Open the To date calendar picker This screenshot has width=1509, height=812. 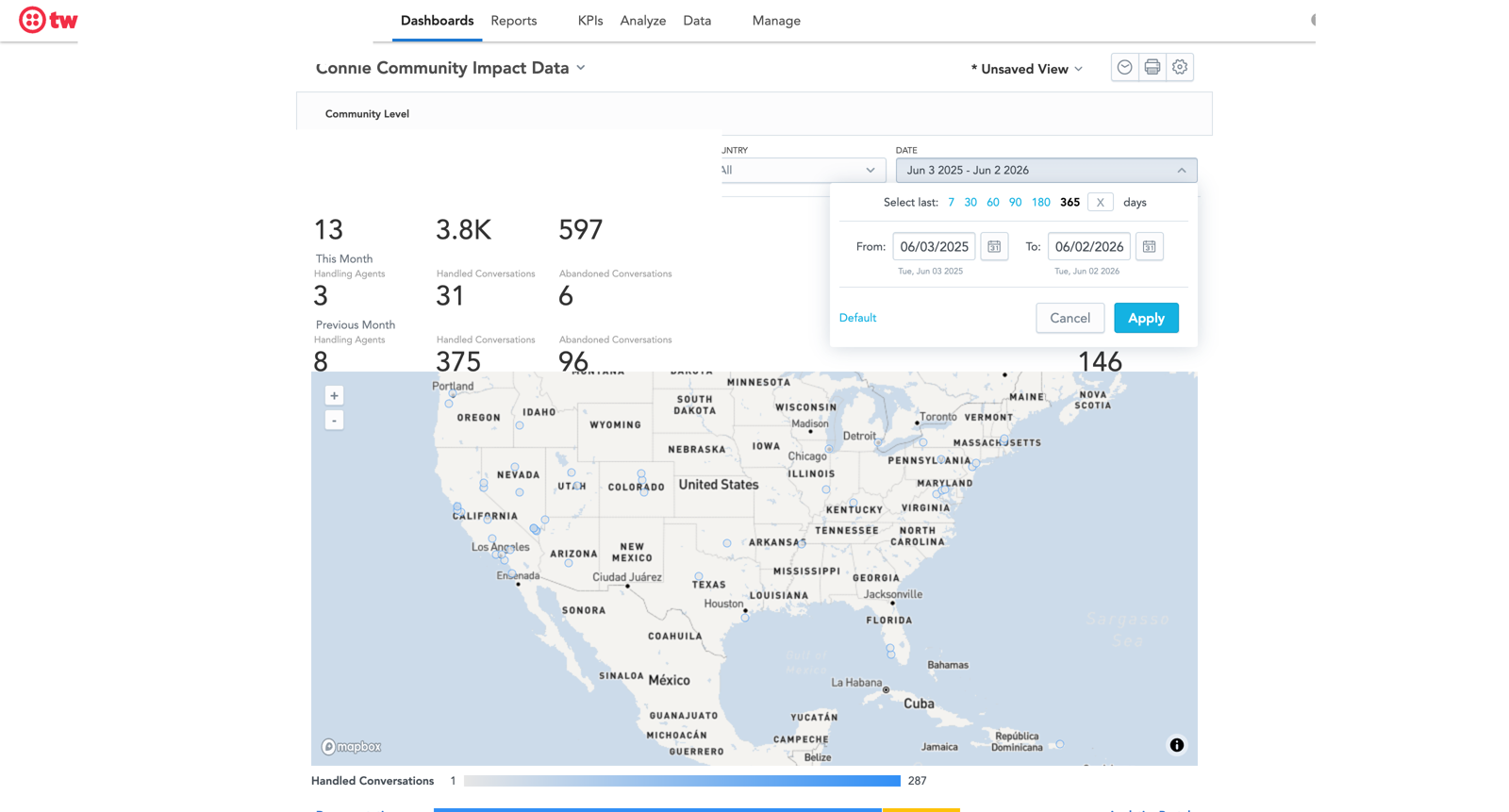[x=1149, y=246]
